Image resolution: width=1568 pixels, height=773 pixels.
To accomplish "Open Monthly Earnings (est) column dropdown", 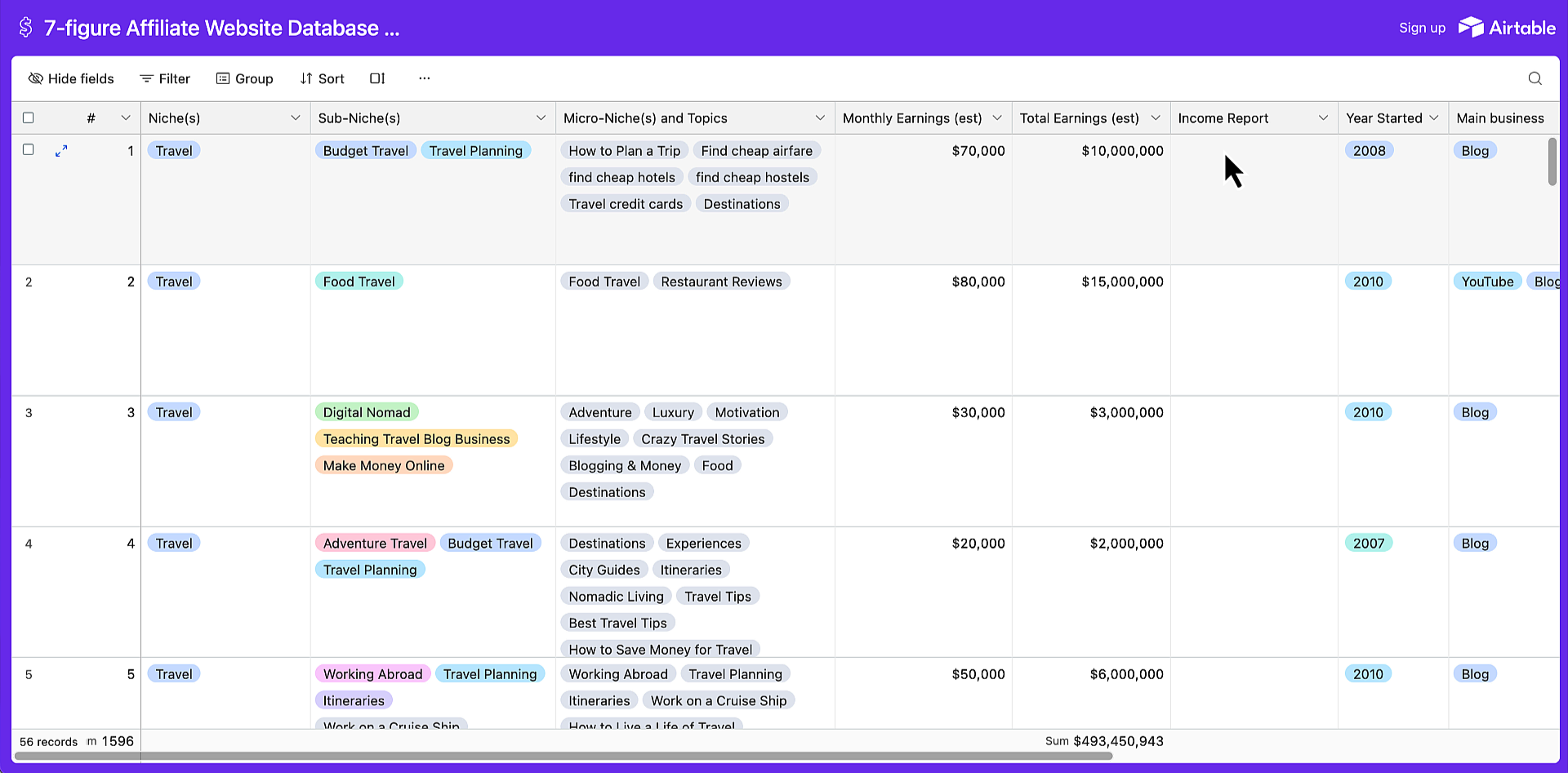I will coord(997,118).
